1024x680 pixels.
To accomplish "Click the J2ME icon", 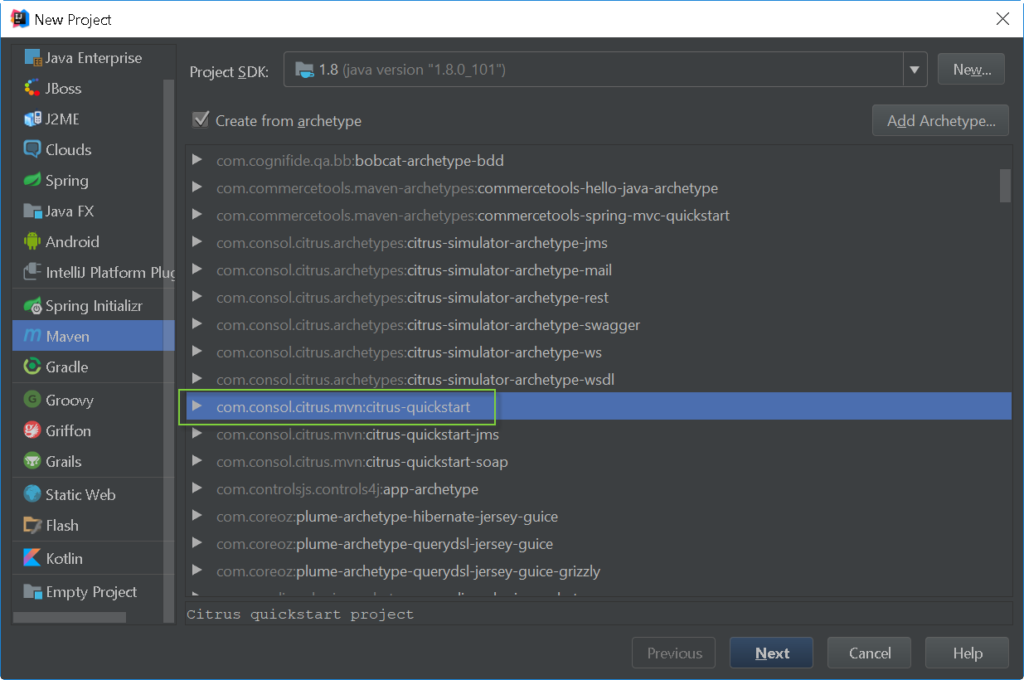I will 32,119.
